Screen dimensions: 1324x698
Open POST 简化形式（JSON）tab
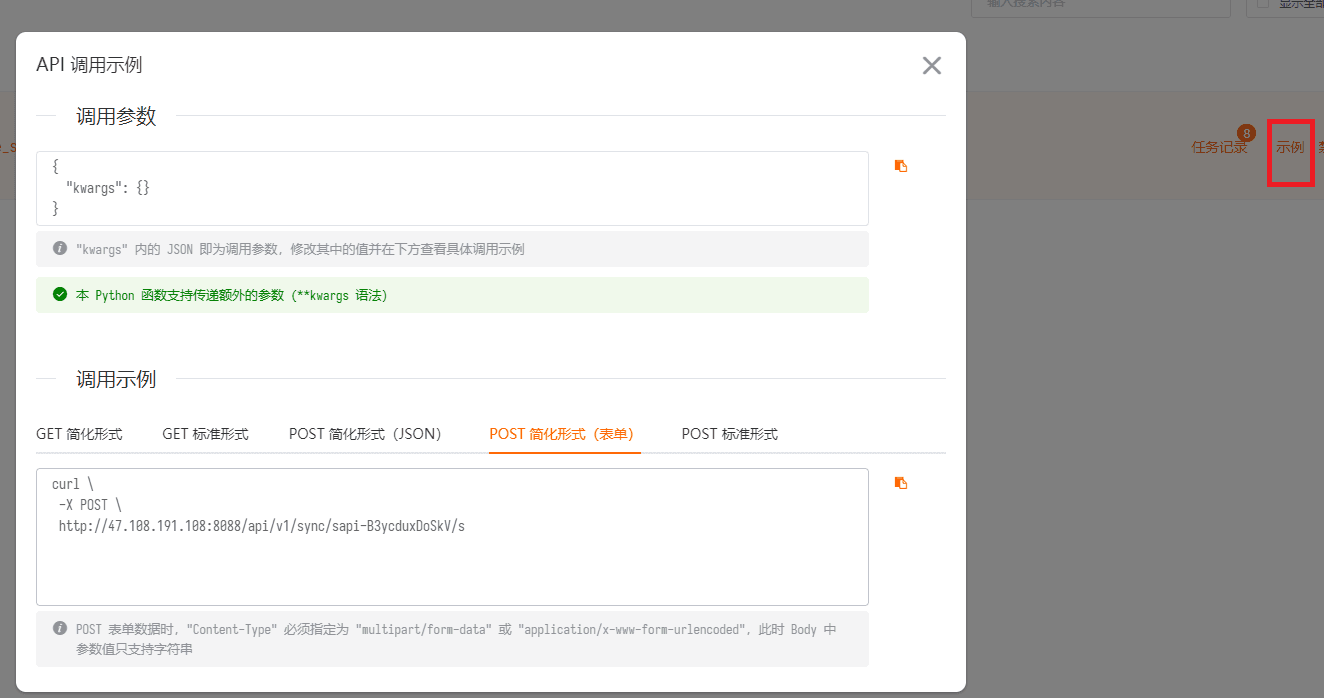tap(369, 434)
